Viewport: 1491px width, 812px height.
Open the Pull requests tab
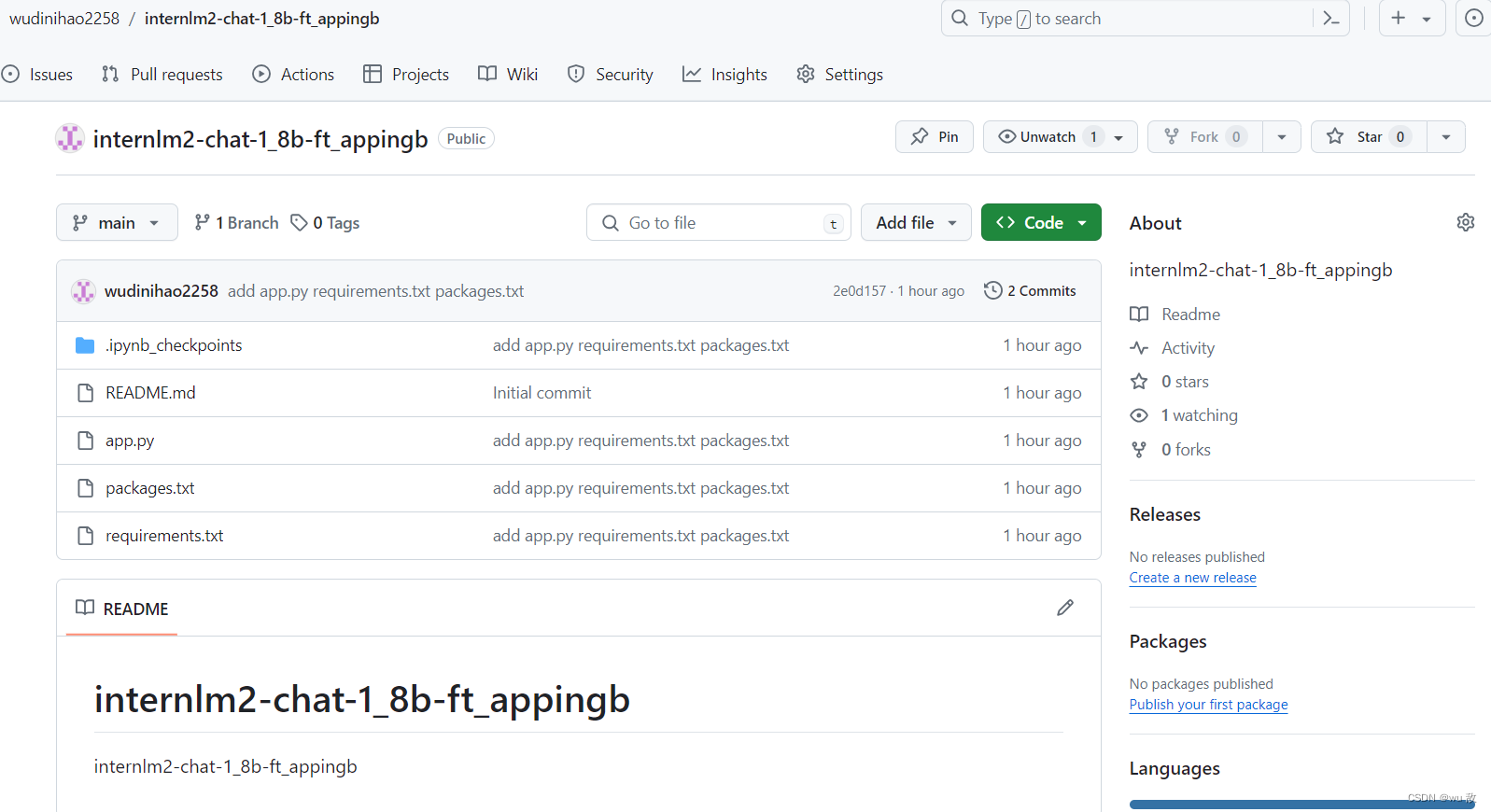pos(162,75)
